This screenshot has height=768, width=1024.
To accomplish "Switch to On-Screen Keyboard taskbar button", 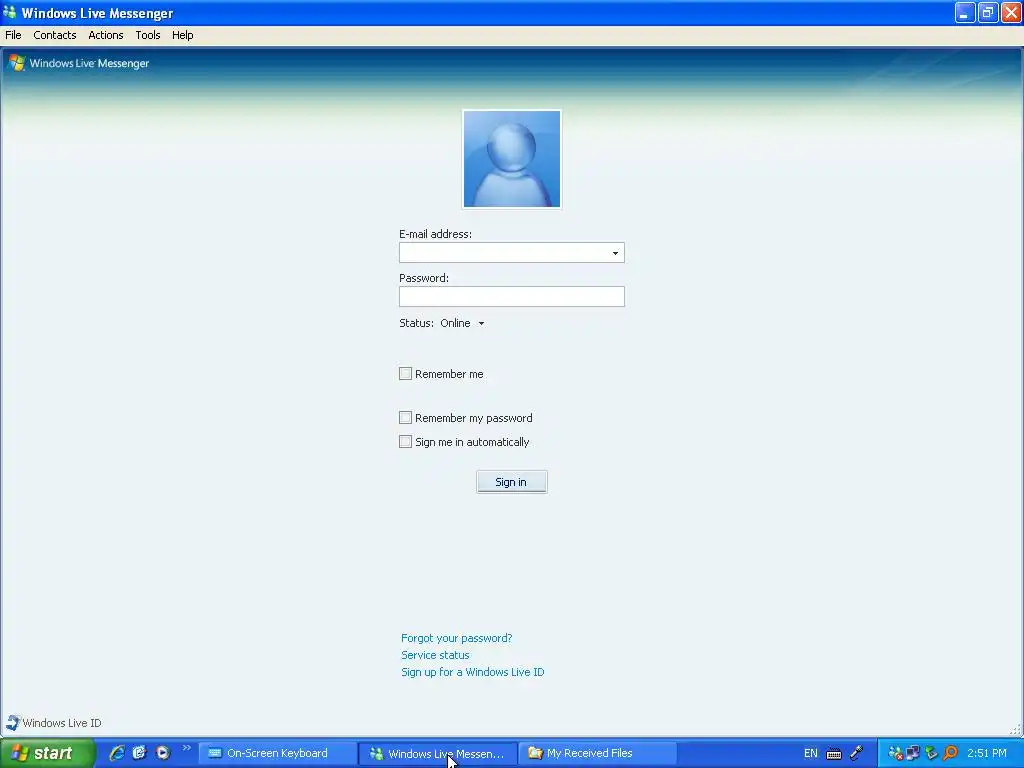I will 277,753.
